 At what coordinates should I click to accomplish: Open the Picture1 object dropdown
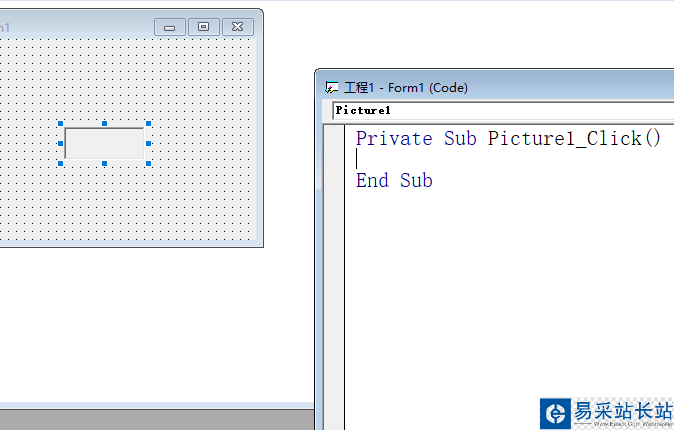tap(500, 110)
